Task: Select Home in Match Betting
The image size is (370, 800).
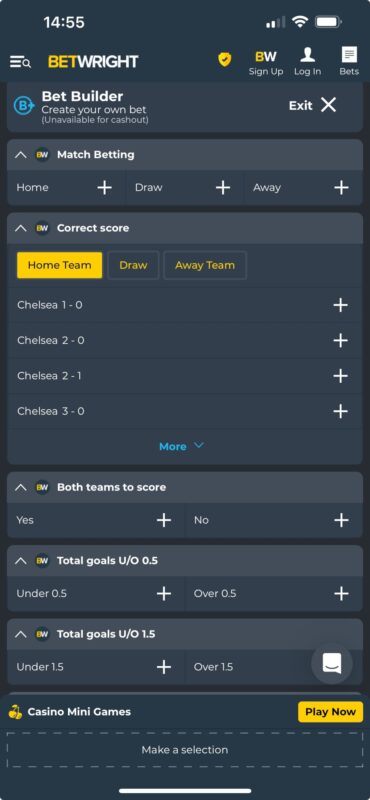Action: 66,188
